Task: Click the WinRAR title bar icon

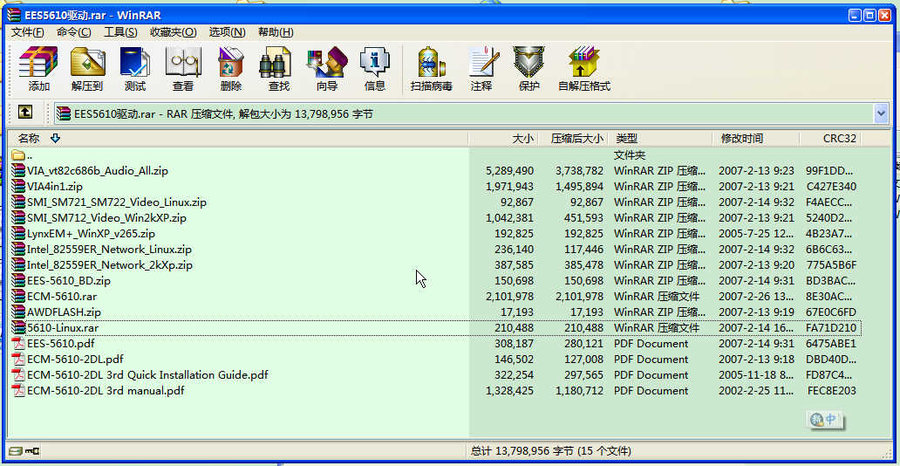Action: pos(14,15)
